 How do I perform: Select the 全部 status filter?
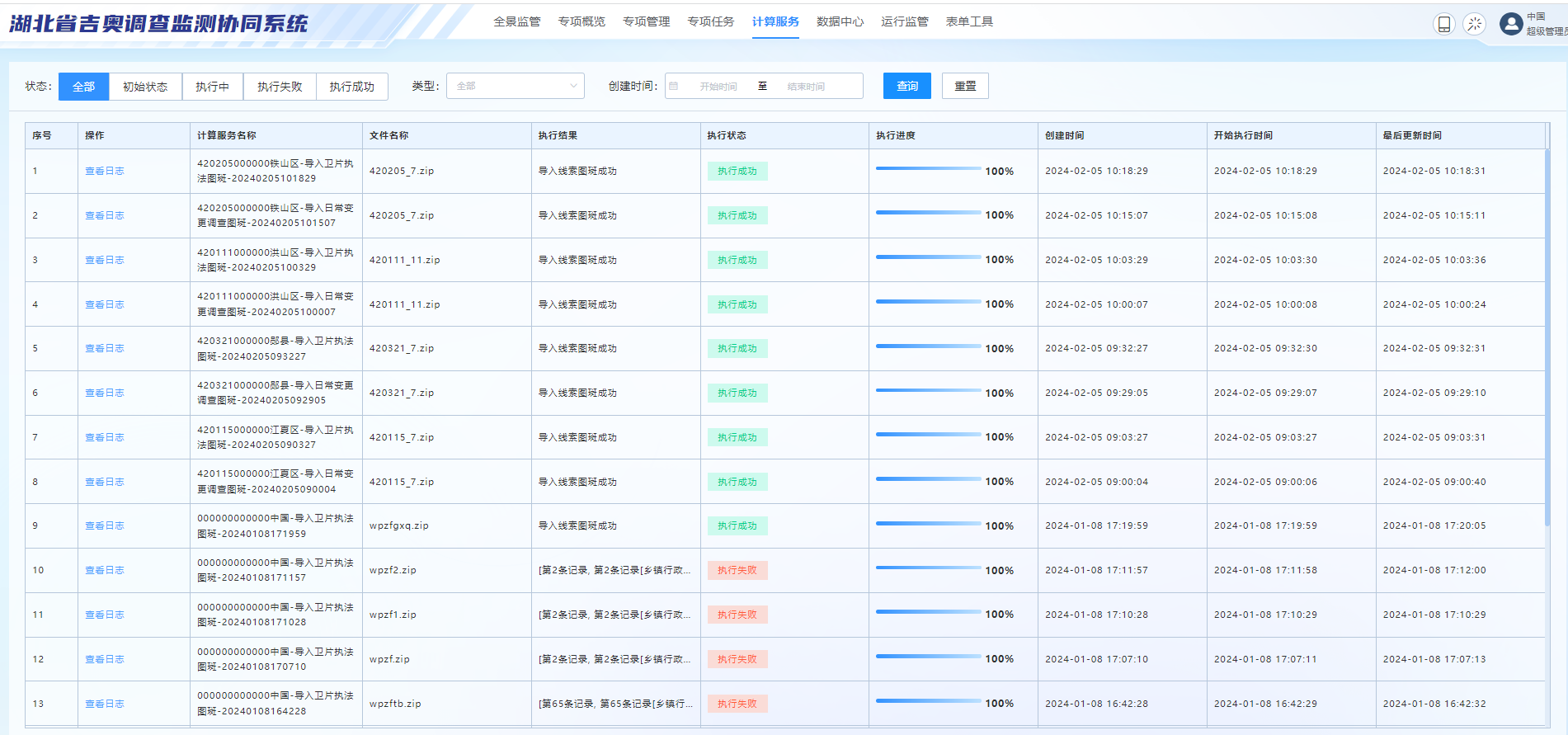coord(83,87)
